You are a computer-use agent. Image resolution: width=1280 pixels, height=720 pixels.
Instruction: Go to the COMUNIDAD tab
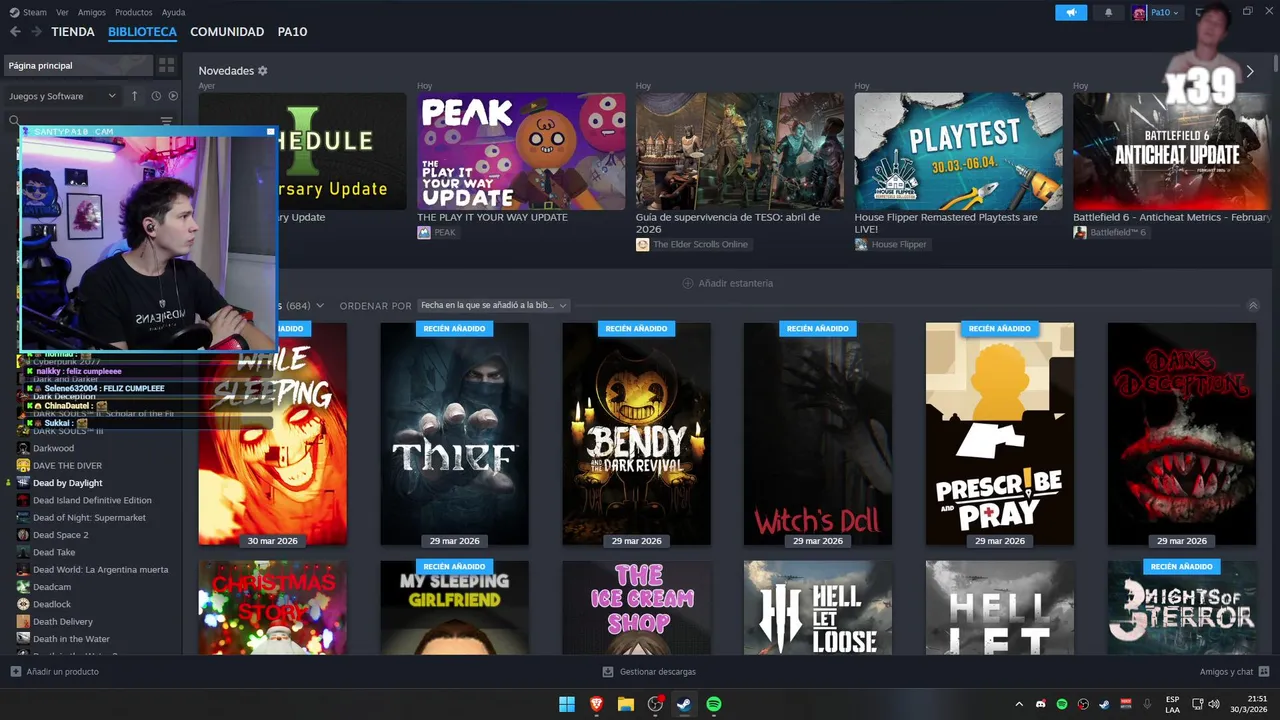(x=227, y=32)
